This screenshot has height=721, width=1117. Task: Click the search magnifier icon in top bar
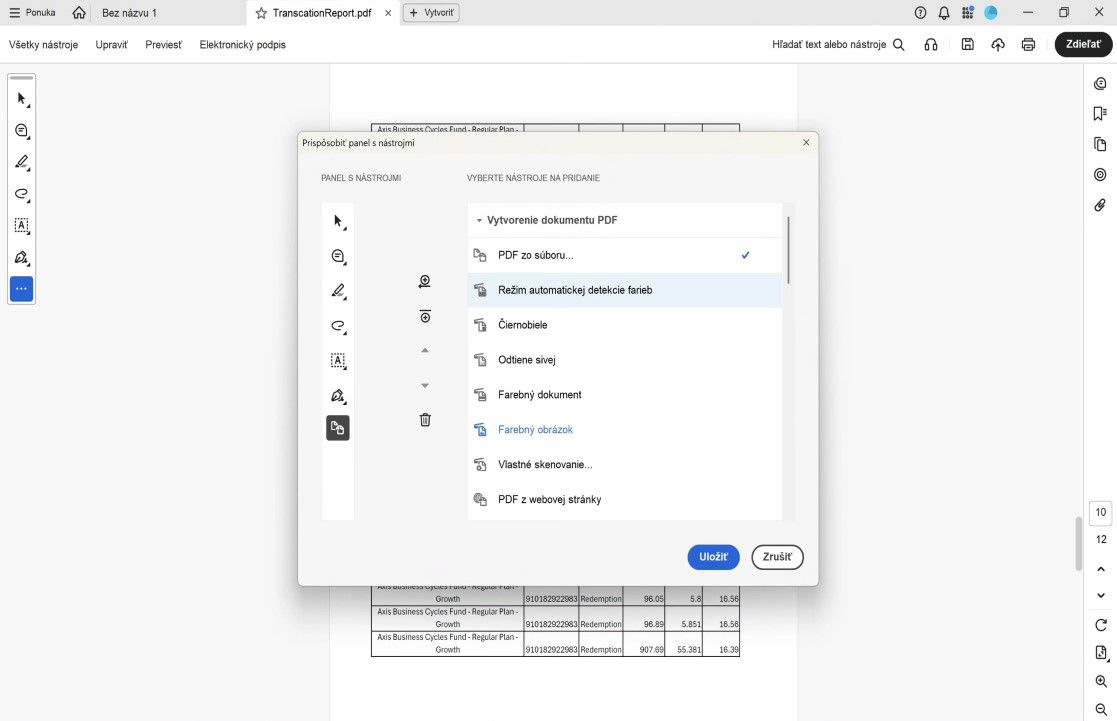[899, 45]
